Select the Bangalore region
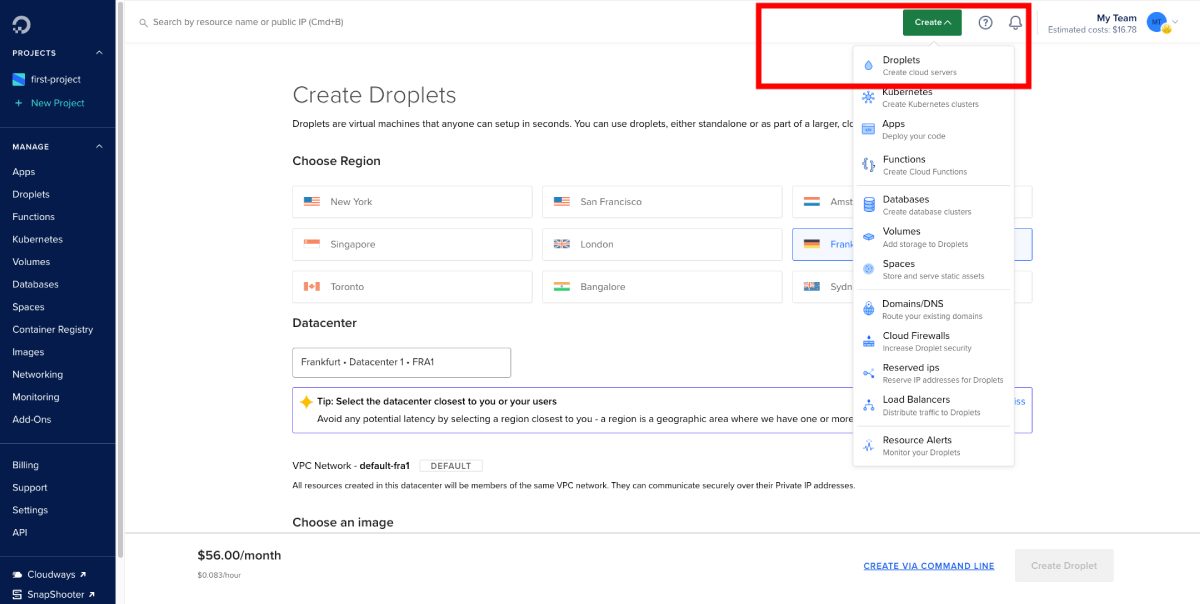Image resolution: width=1200 pixels, height=604 pixels. coord(662,287)
